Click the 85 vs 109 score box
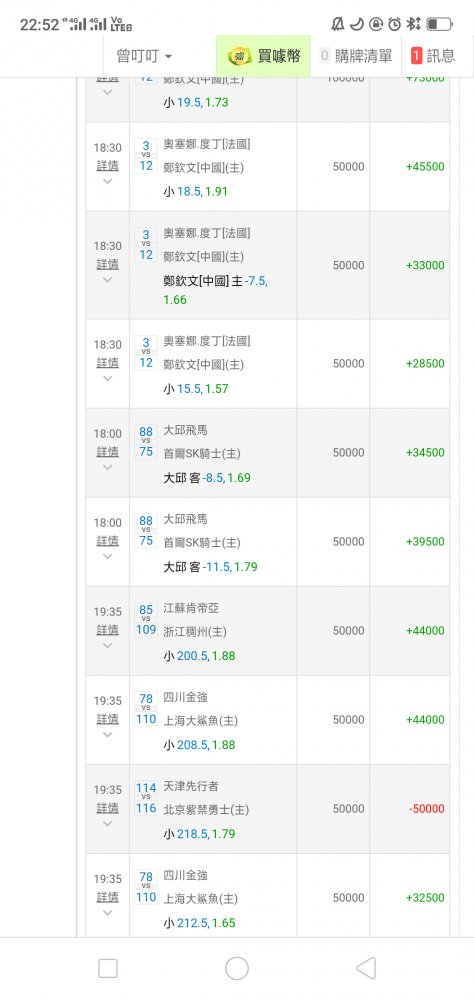This screenshot has height=1000, width=474. pyautogui.click(x=146, y=620)
